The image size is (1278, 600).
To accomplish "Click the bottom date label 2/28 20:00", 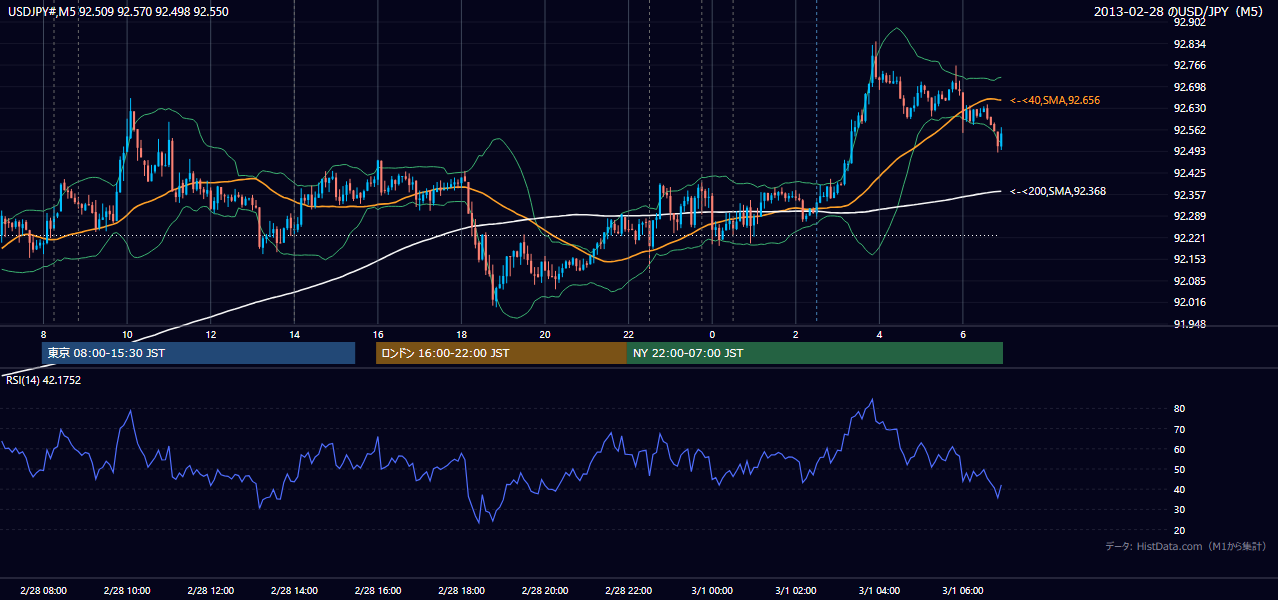I will [545, 590].
